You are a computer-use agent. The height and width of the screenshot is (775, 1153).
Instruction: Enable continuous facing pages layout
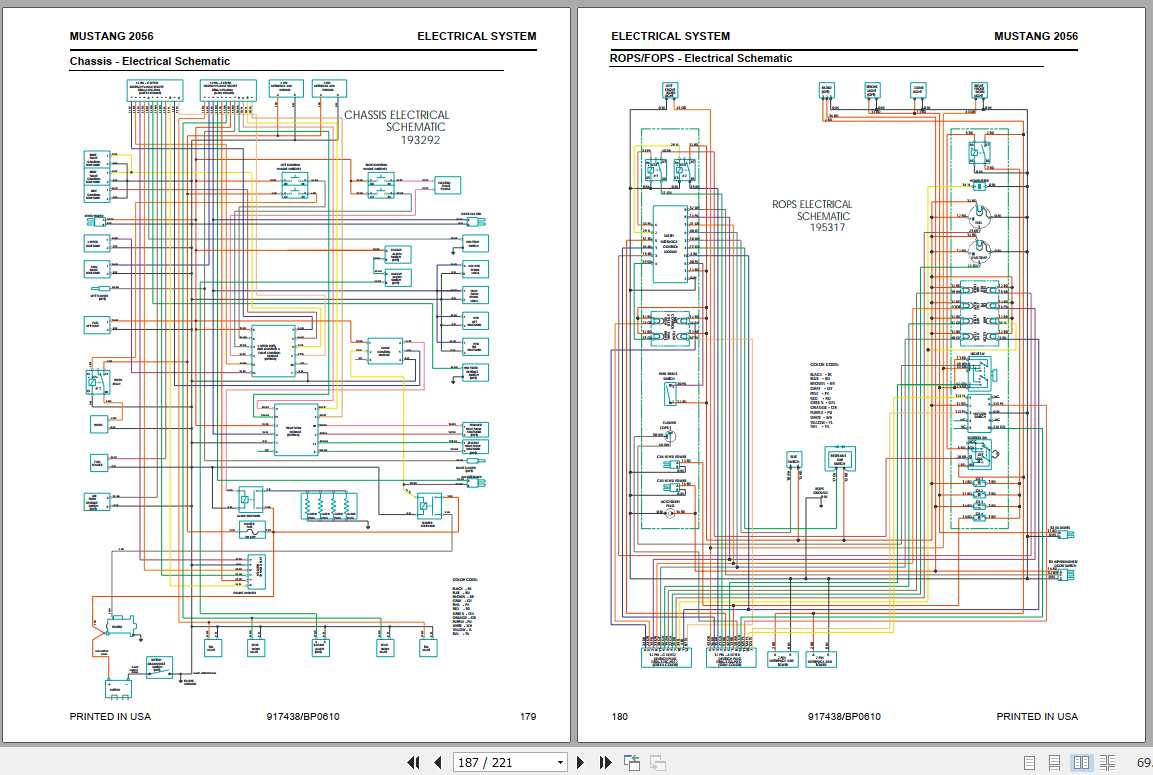pos(1108,762)
